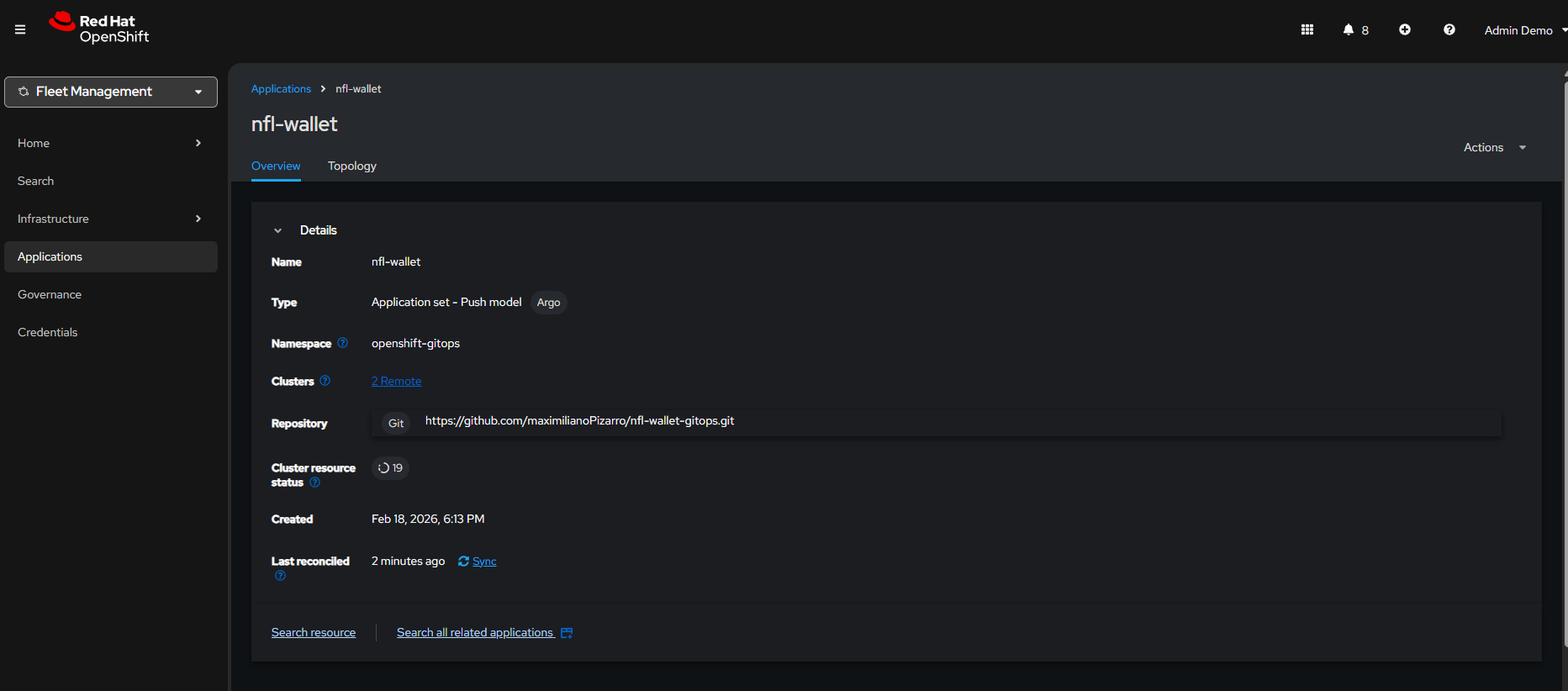Click the Sync link
Image resolution: width=1568 pixels, height=691 pixels.
pos(483,562)
